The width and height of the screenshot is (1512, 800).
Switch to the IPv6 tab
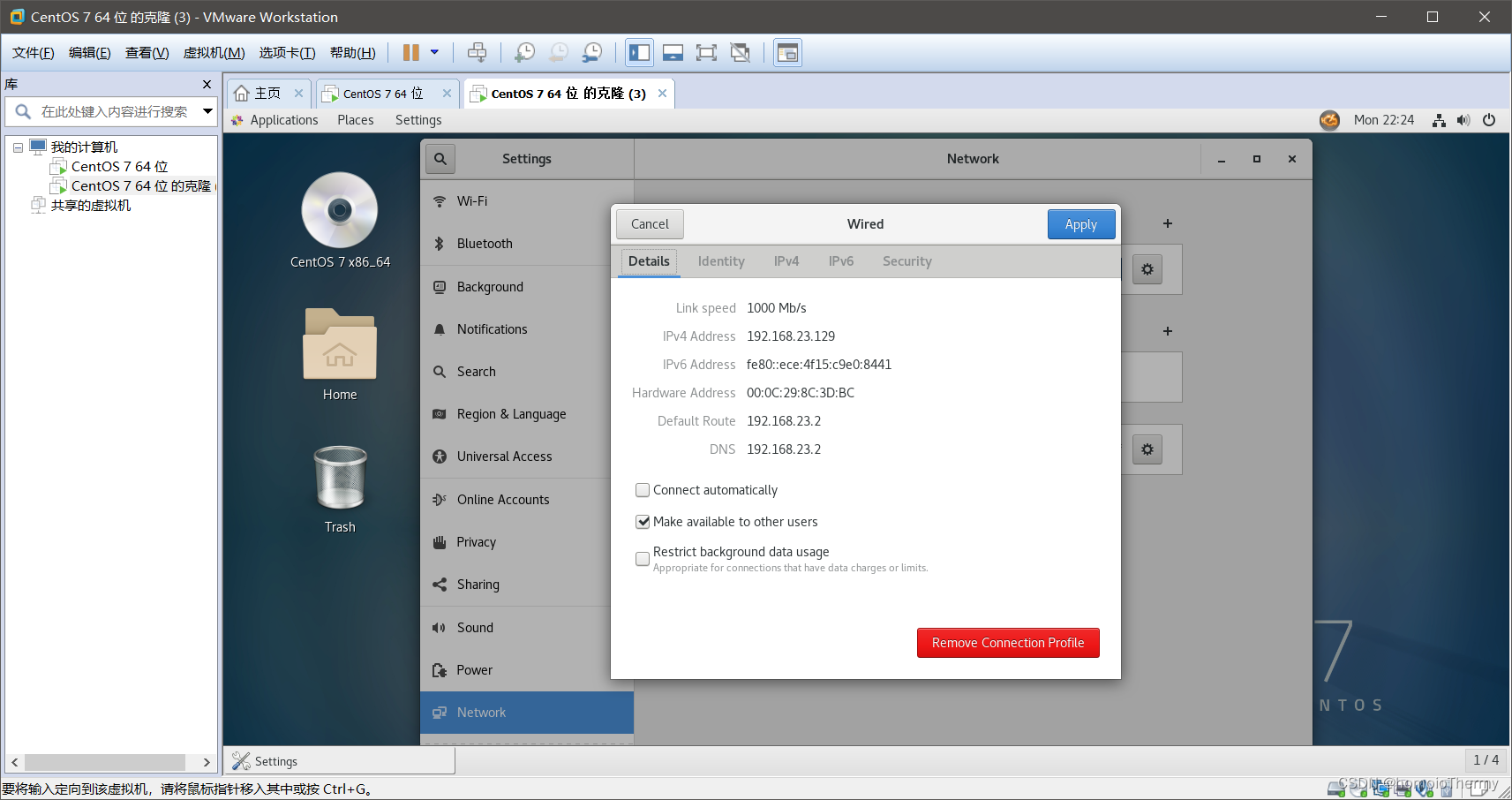click(x=841, y=261)
